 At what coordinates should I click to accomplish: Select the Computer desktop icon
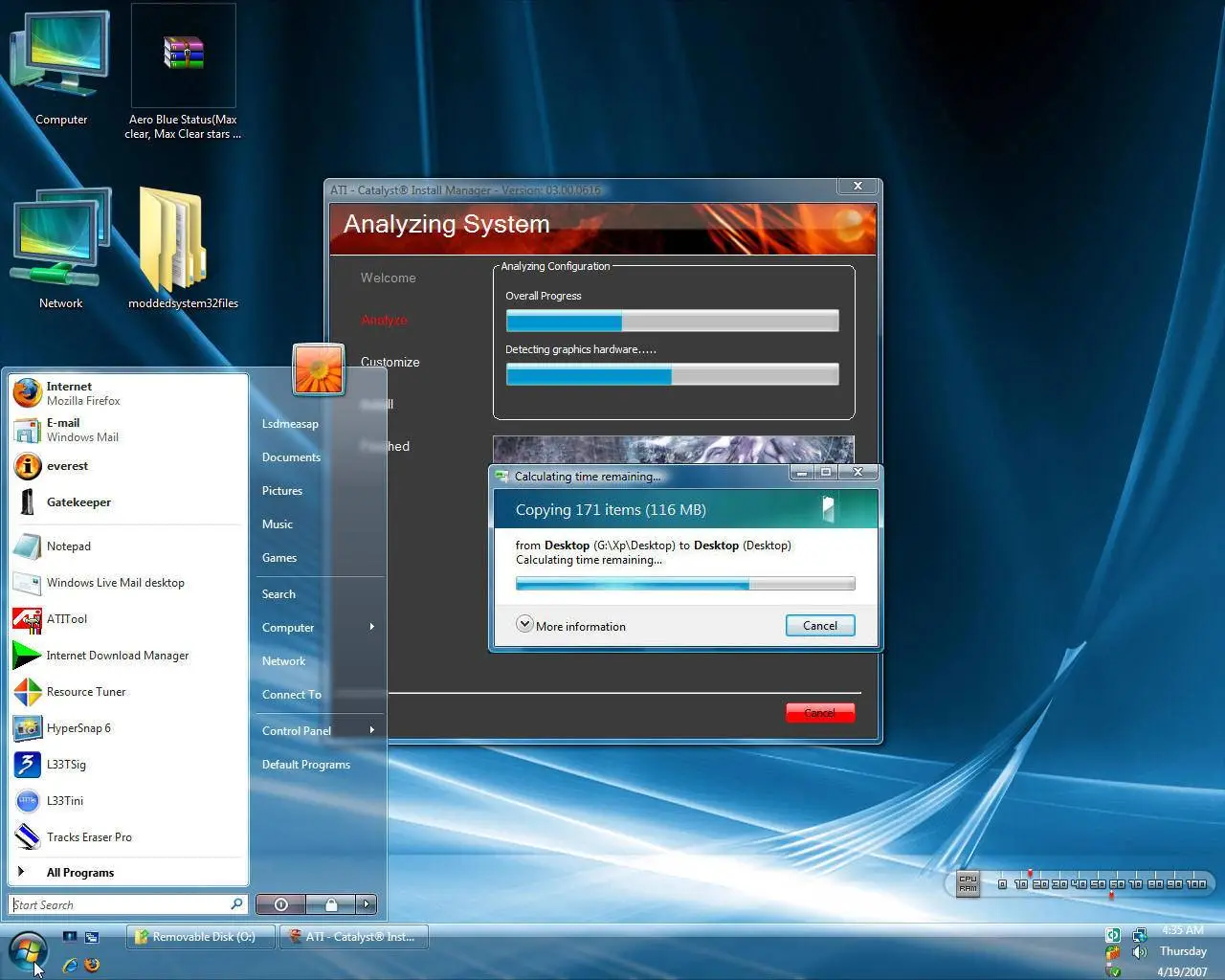[60, 69]
